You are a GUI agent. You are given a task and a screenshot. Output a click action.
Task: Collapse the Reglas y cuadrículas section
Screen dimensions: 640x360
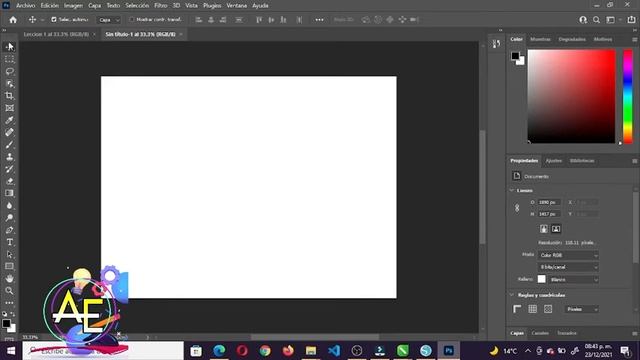[x=512, y=295]
